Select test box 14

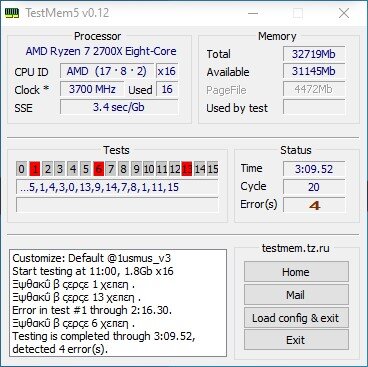coord(200,169)
